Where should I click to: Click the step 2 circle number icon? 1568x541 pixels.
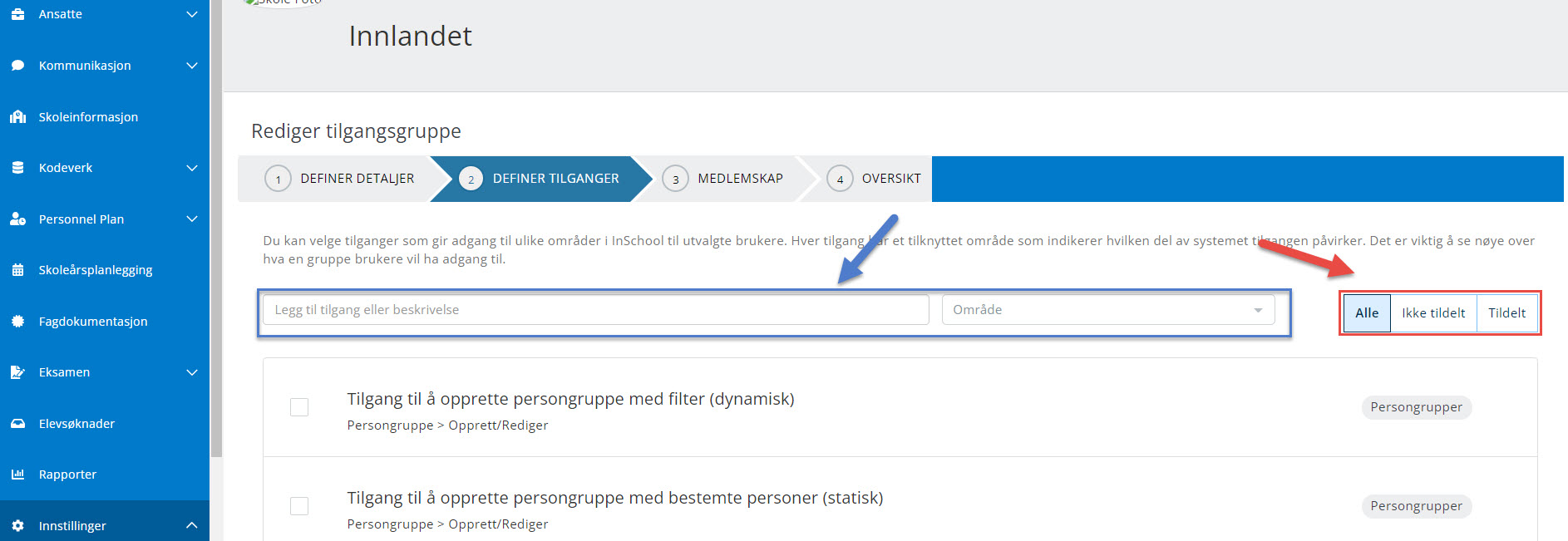point(471,179)
